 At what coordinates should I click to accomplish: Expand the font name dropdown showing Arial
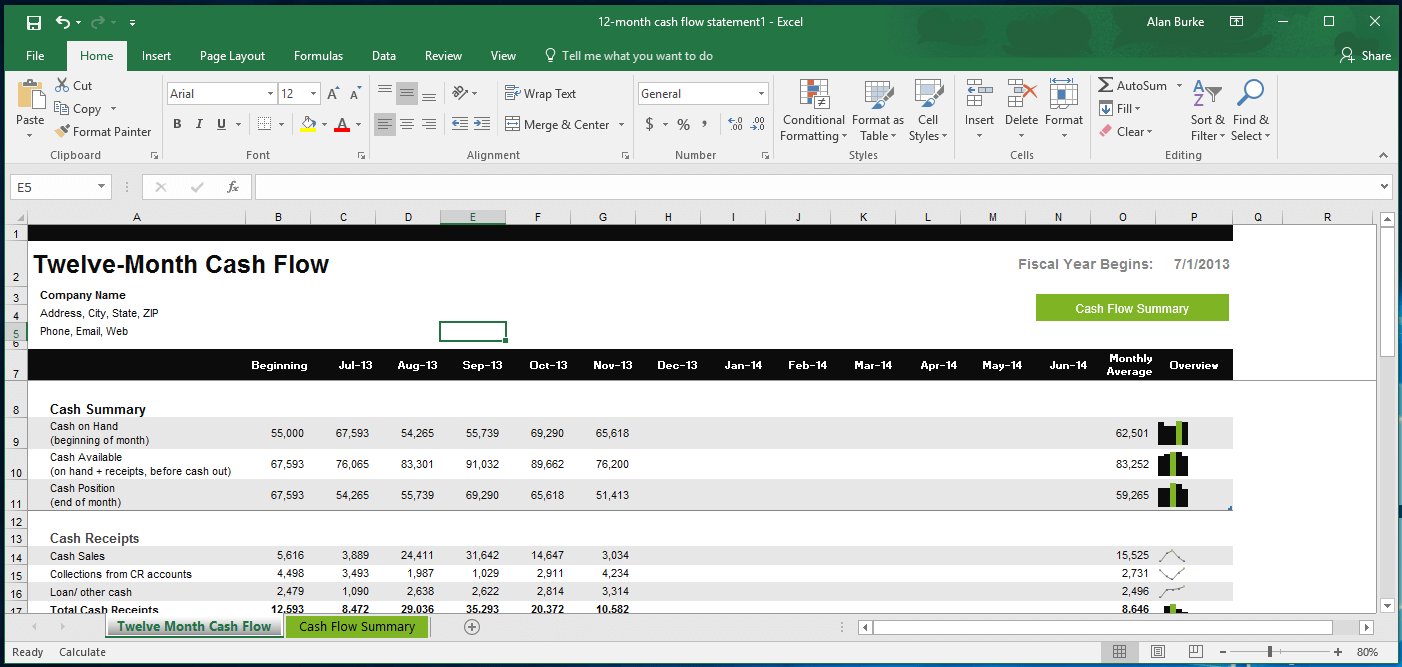pyautogui.click(x=270, y=94)
